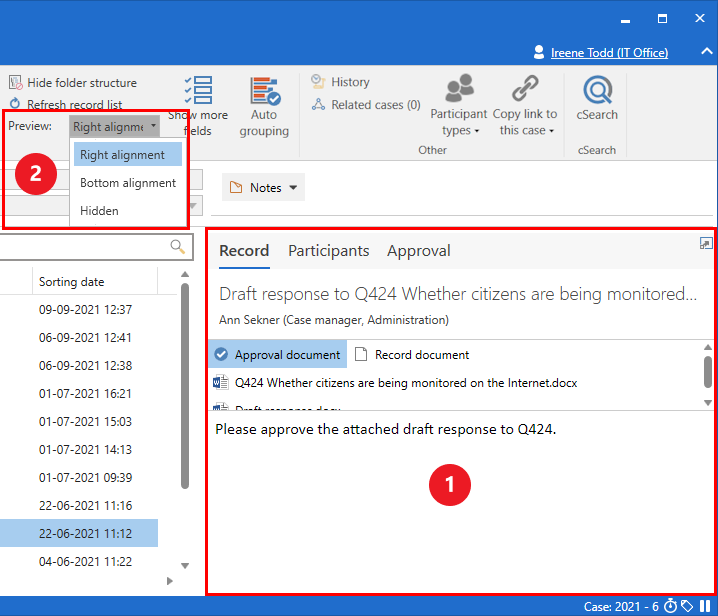This screenshot has width=718, height=616.
Task: Click record list horizontal scroll right arrow
Action: point(170,581)
